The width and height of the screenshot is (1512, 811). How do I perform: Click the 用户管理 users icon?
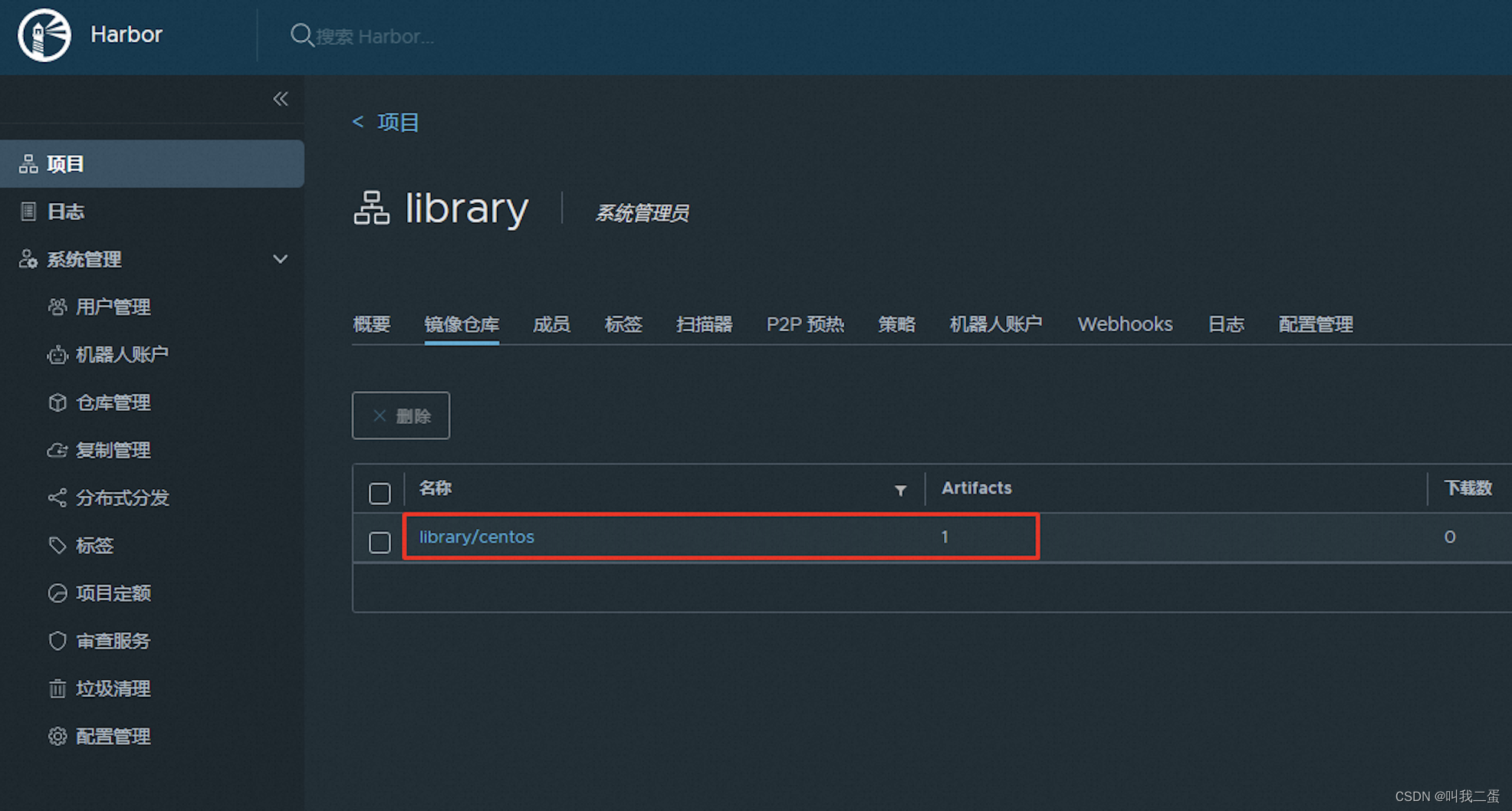click(x=58, y=307)
